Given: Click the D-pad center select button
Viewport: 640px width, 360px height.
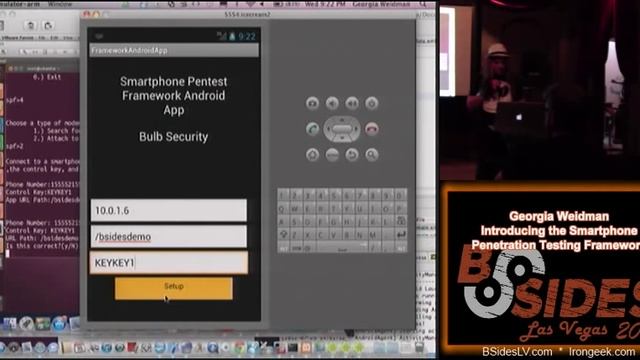Looking at the screenshot, I should 342,129.
